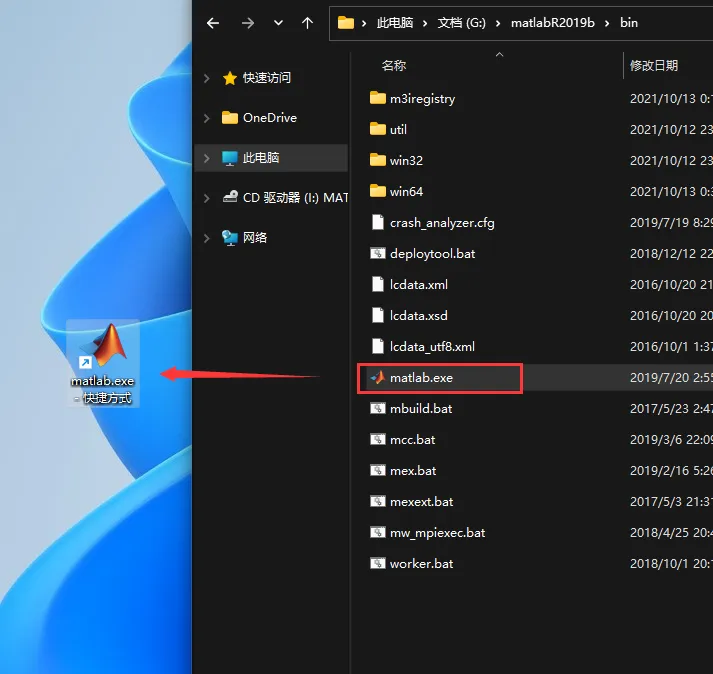Screen dimensions: 713x674
Task: Click the matlab.exe icon in file list
Action: point(377,377)
